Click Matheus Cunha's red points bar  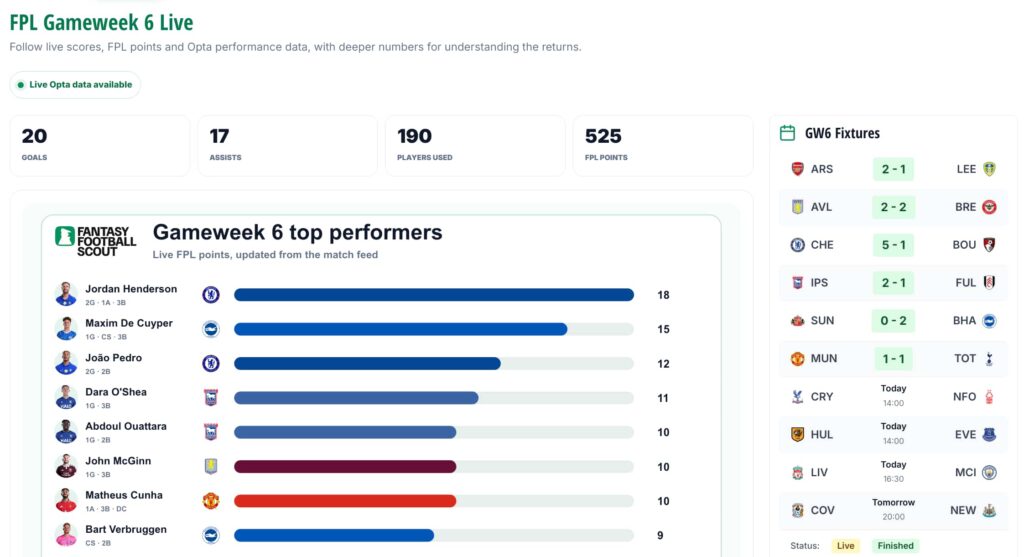[345, 501]
